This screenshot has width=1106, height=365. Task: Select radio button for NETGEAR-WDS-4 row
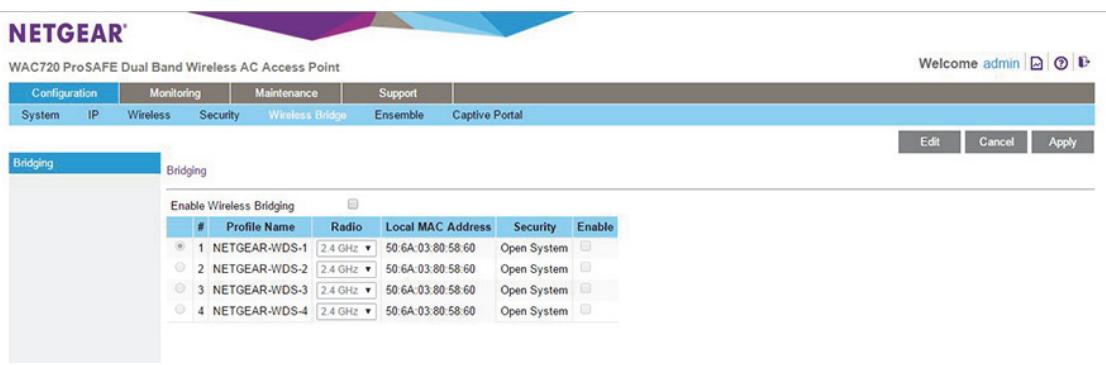click(180, 309)
